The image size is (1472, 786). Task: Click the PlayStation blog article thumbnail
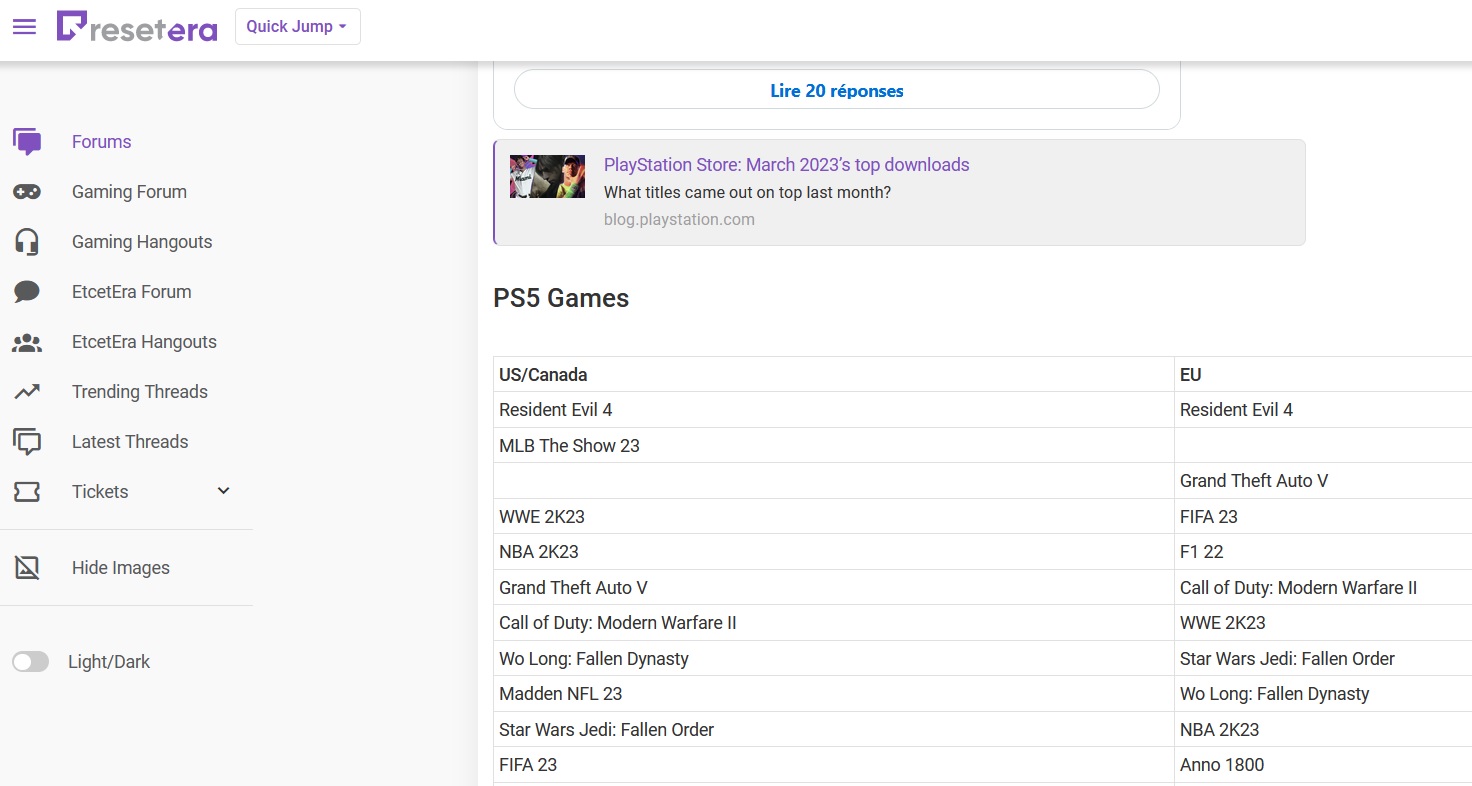(x=547, y=176)
